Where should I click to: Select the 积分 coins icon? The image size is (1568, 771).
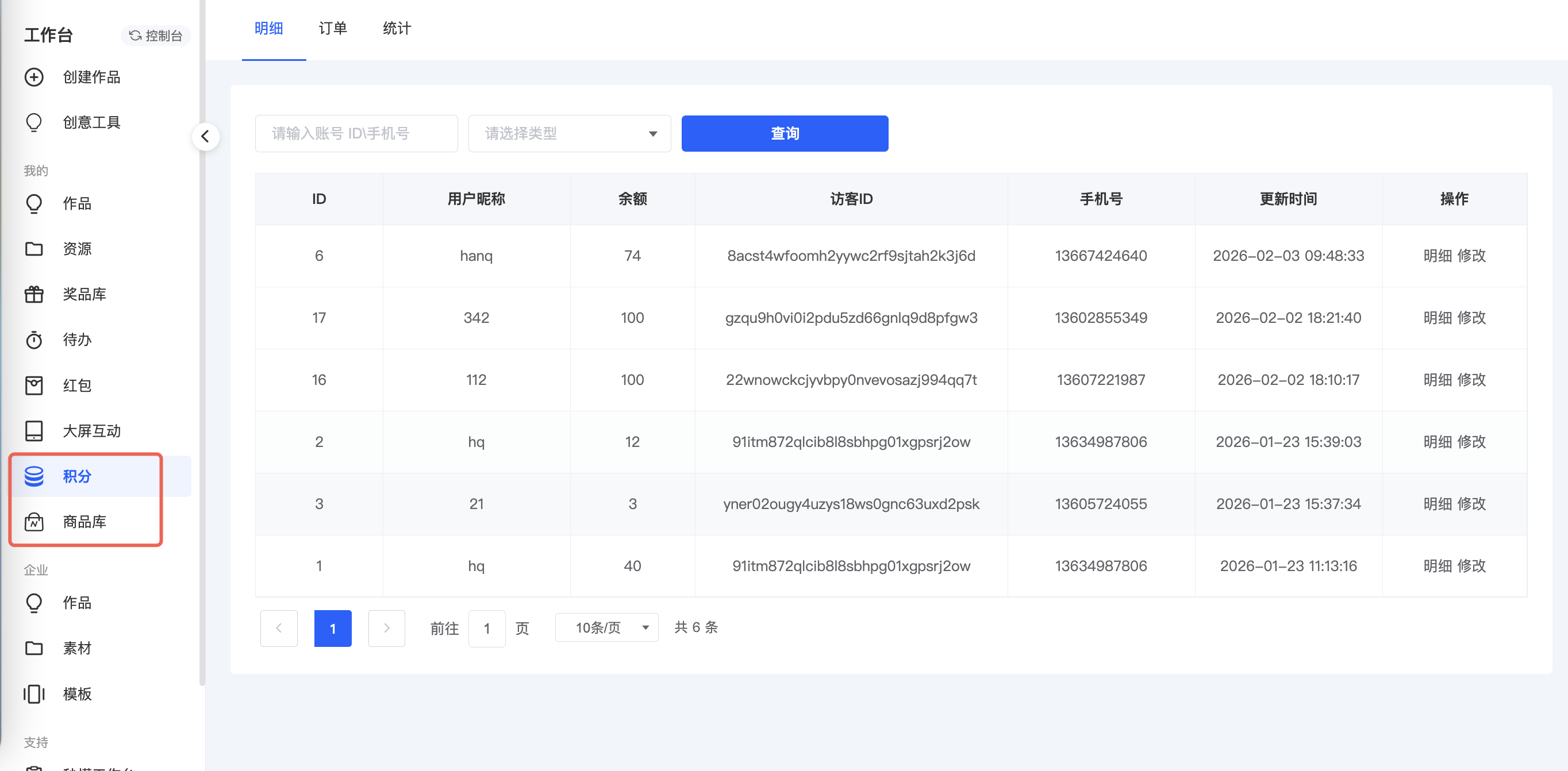coord(34,476)
